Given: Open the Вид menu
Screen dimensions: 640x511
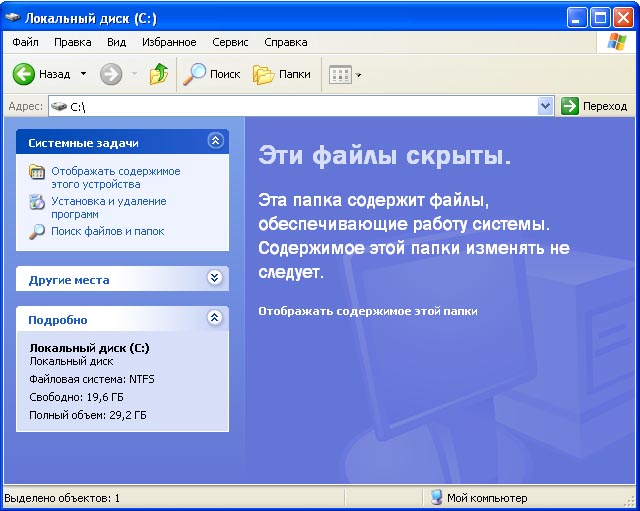Looking at the screenshot, I should (x=116, y=42).
